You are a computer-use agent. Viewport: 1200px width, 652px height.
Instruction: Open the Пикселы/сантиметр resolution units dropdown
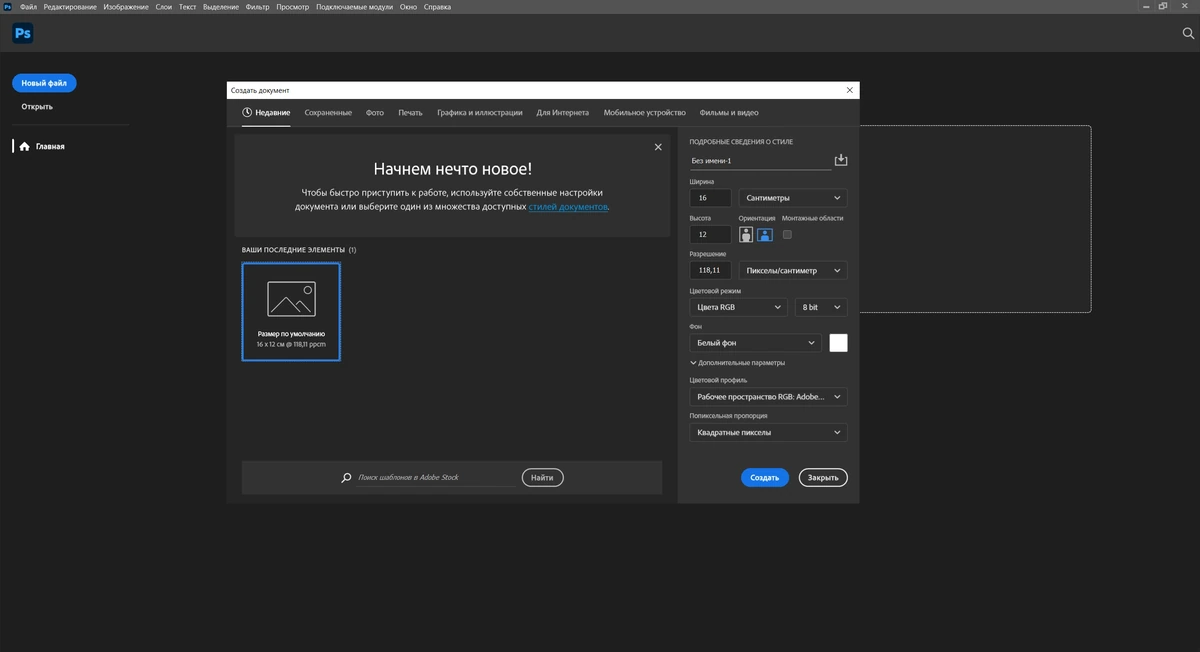click(792, 270)
